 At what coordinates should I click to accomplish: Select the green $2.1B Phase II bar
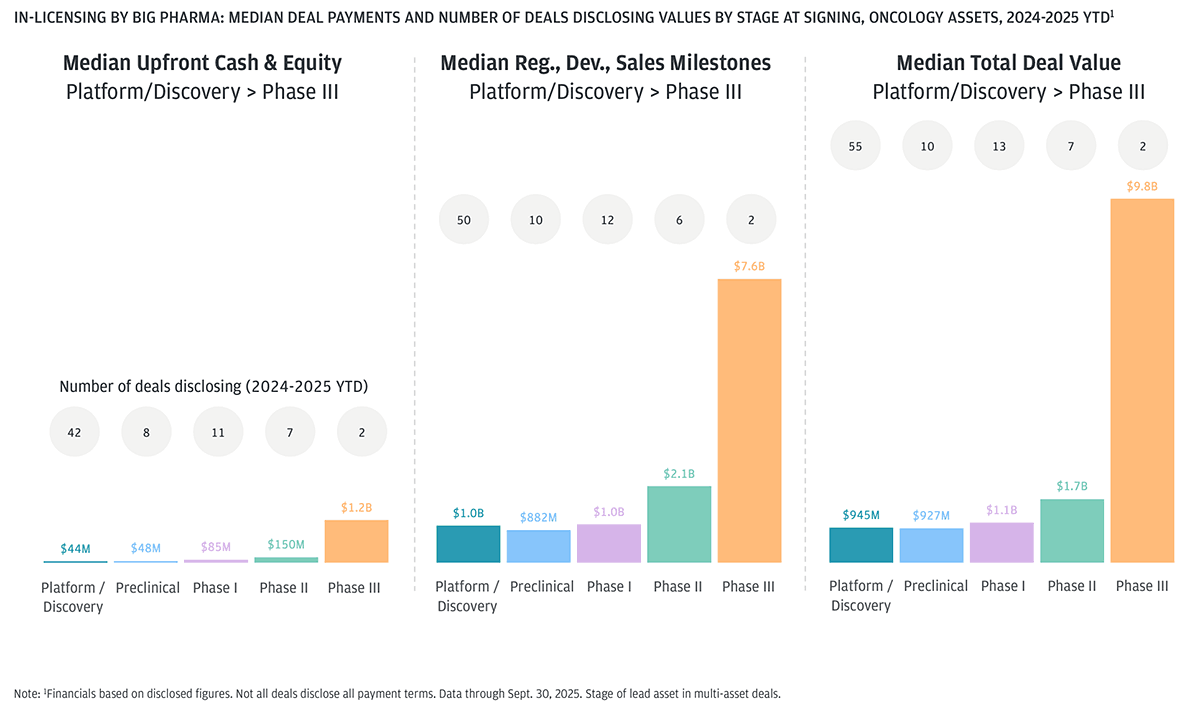point(679,524)
